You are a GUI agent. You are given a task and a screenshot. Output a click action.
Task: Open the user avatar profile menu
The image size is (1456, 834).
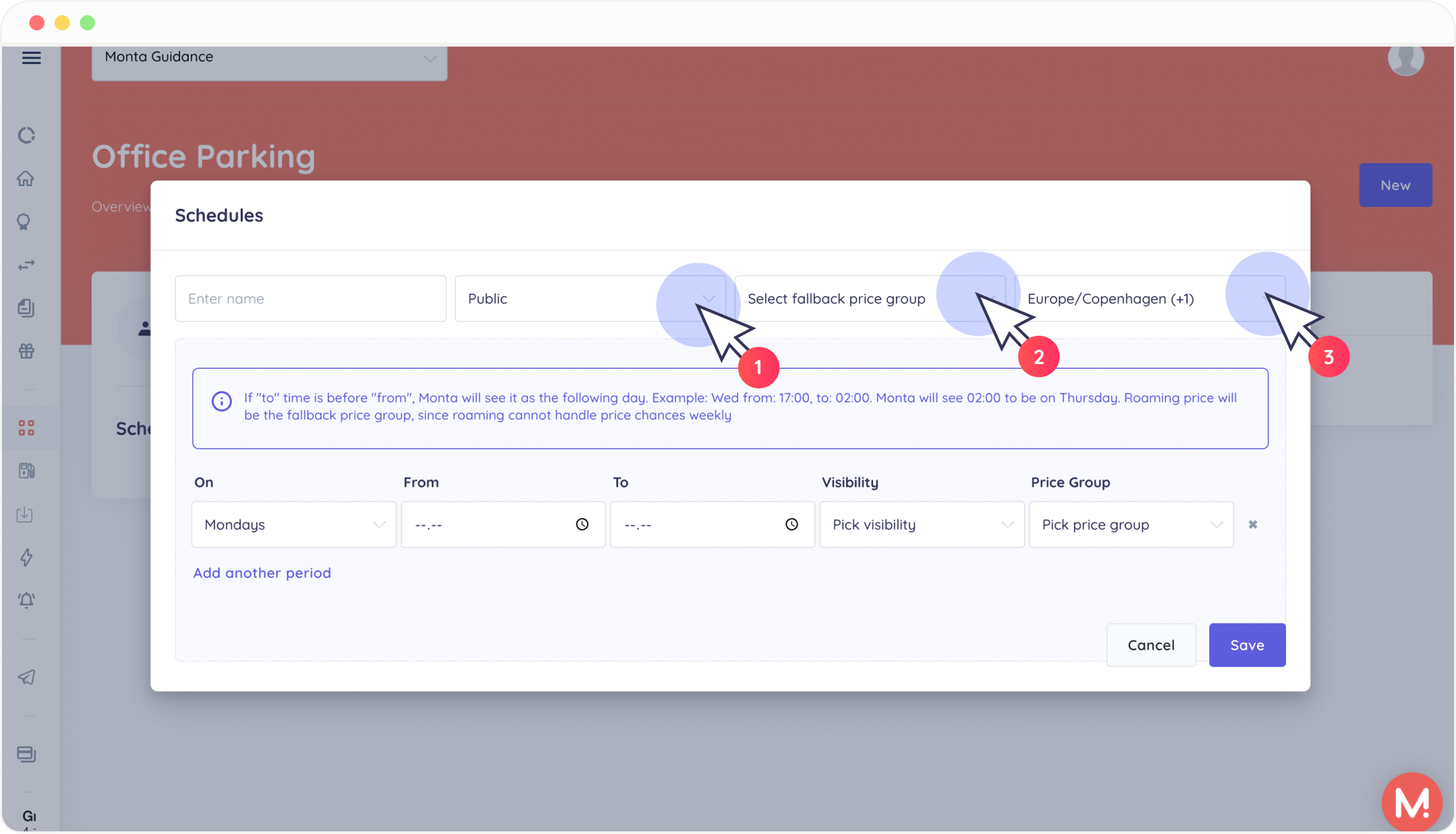pos(1406,59)
